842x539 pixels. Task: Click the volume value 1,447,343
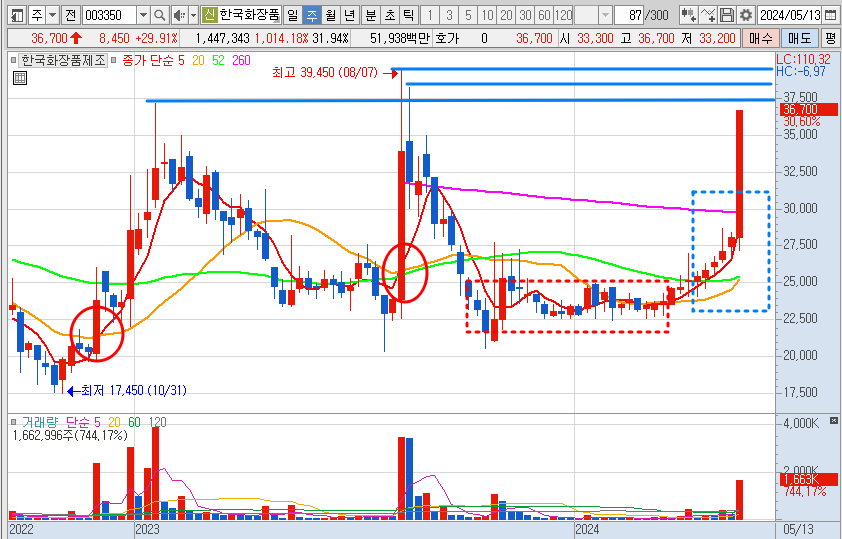click(x=222, y=38)
